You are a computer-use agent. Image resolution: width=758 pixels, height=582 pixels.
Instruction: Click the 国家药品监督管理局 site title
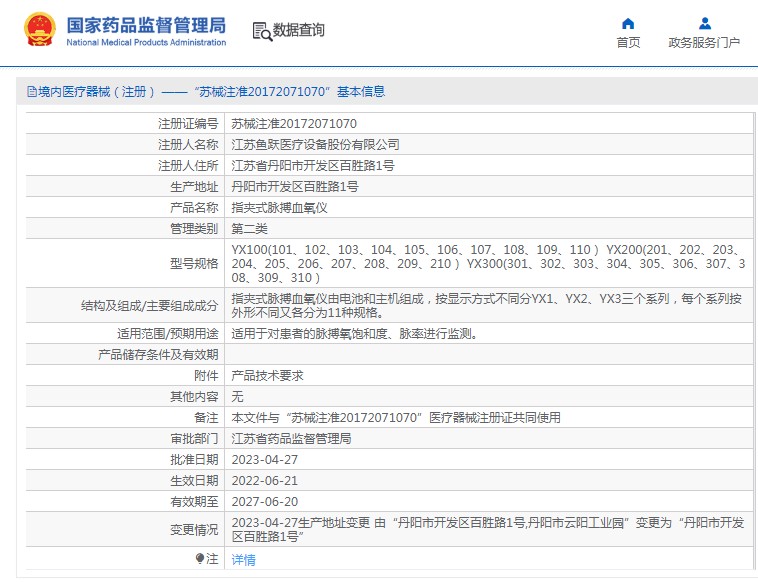point(146,26)
